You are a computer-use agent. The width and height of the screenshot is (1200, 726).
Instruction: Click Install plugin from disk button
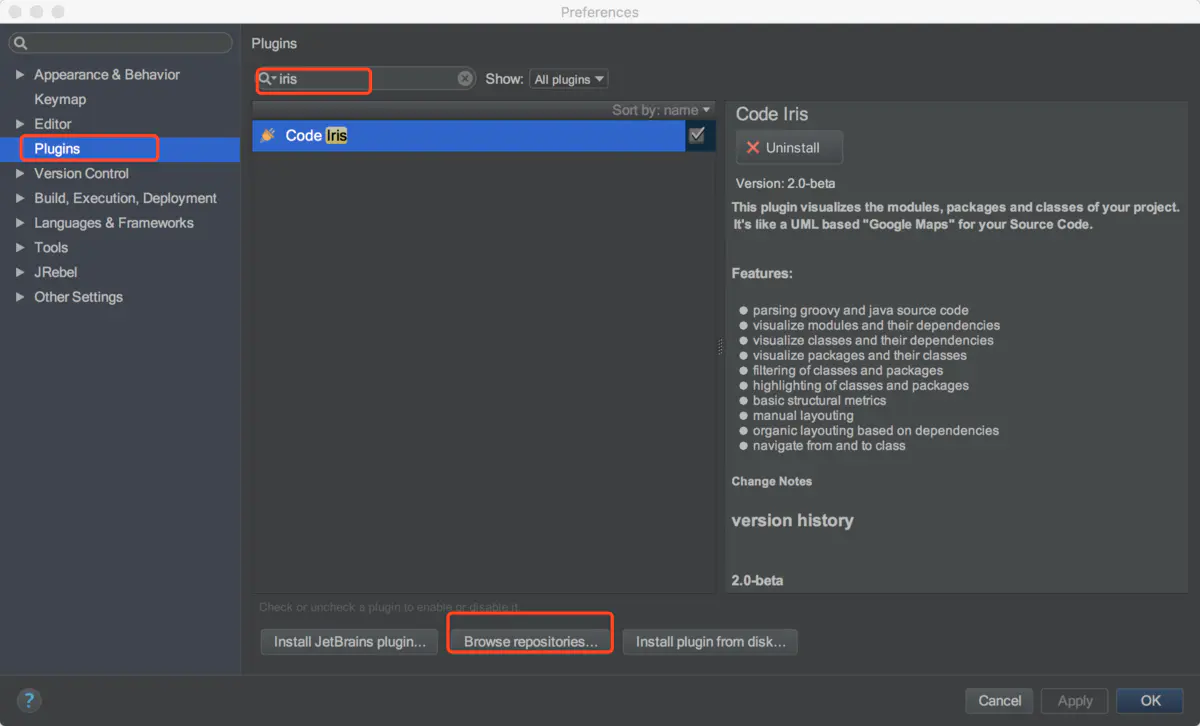click(710, 642)
